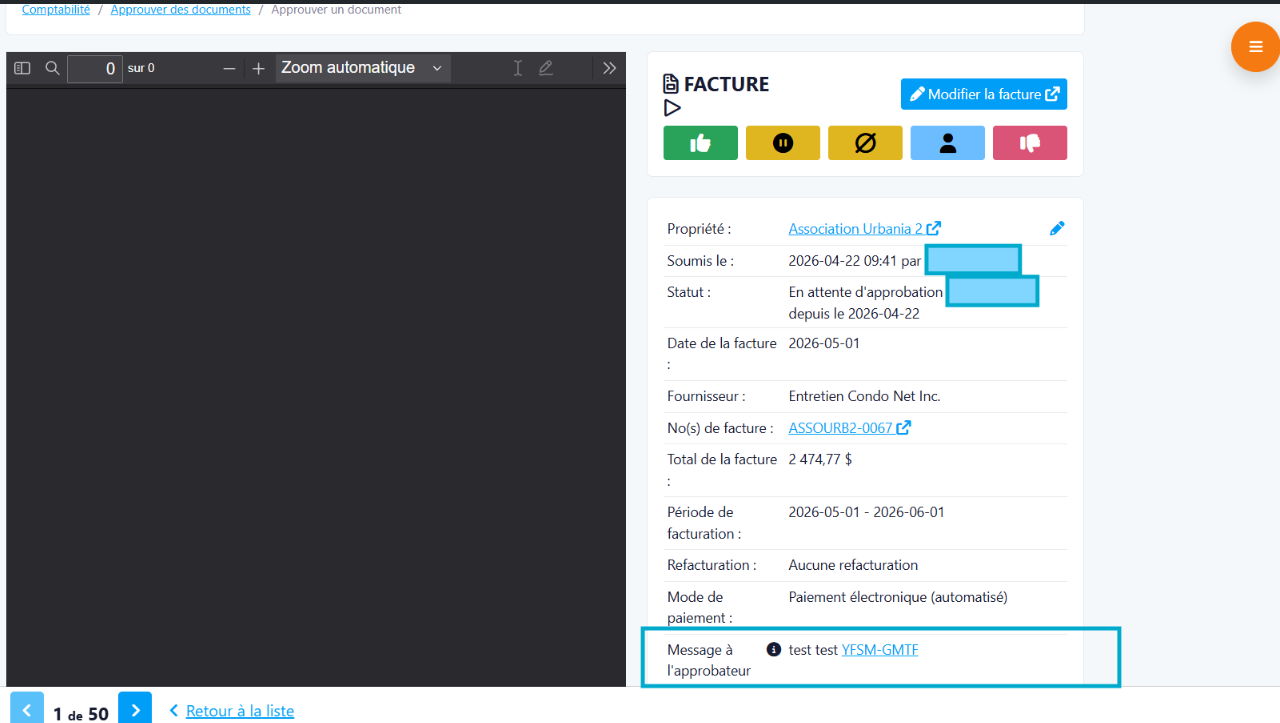Screen dimensions: 1280x723
Task: Click the En attente d'approbation status text
Action: 865,292
